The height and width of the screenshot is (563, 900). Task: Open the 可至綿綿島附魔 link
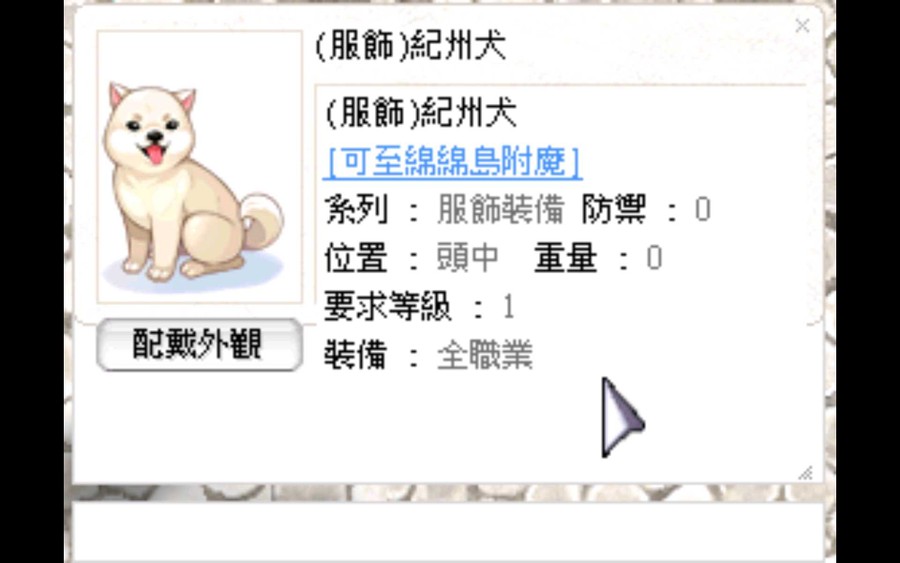(453, 162)
